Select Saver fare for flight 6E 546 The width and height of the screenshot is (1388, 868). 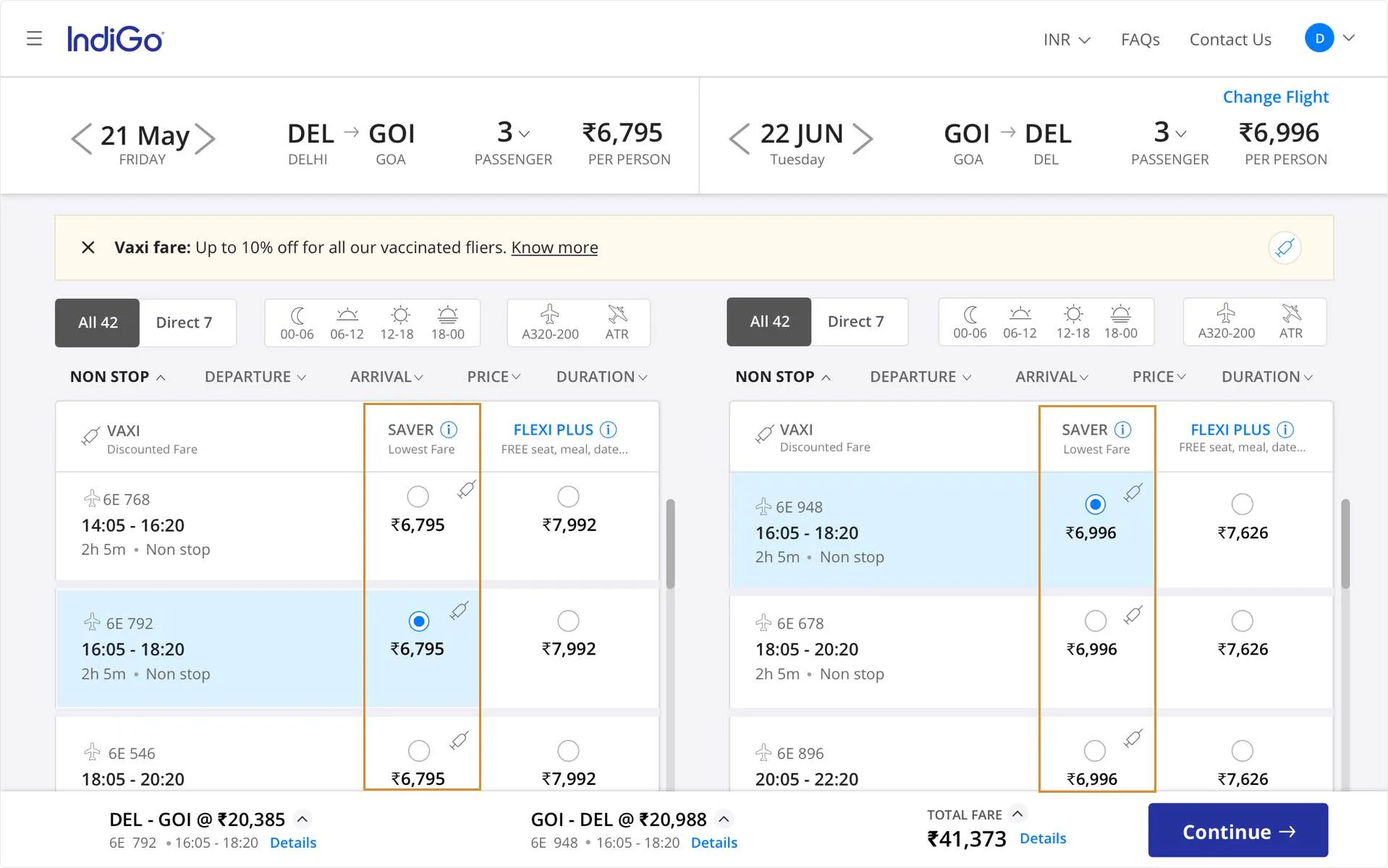coord(419,751)
